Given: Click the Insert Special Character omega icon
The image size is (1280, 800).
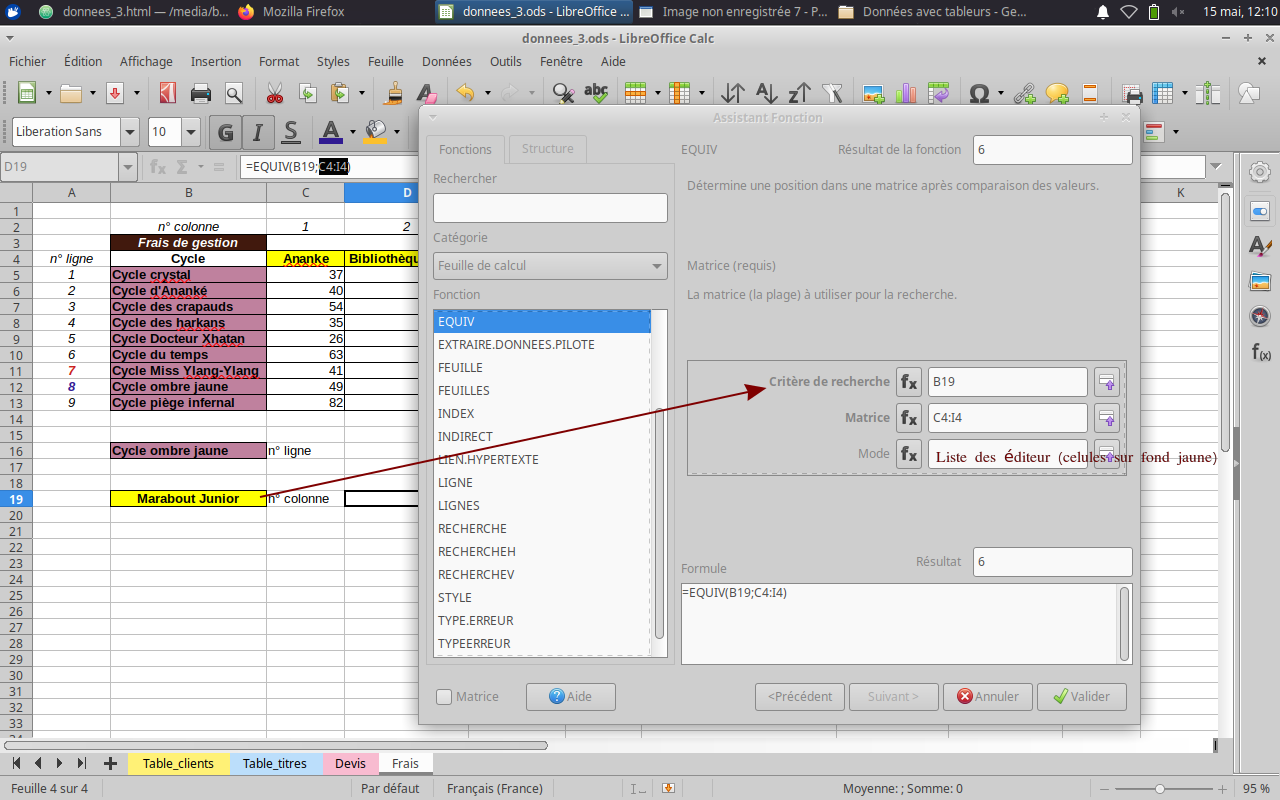Looking at the screenshot, I should click(979, 94).
